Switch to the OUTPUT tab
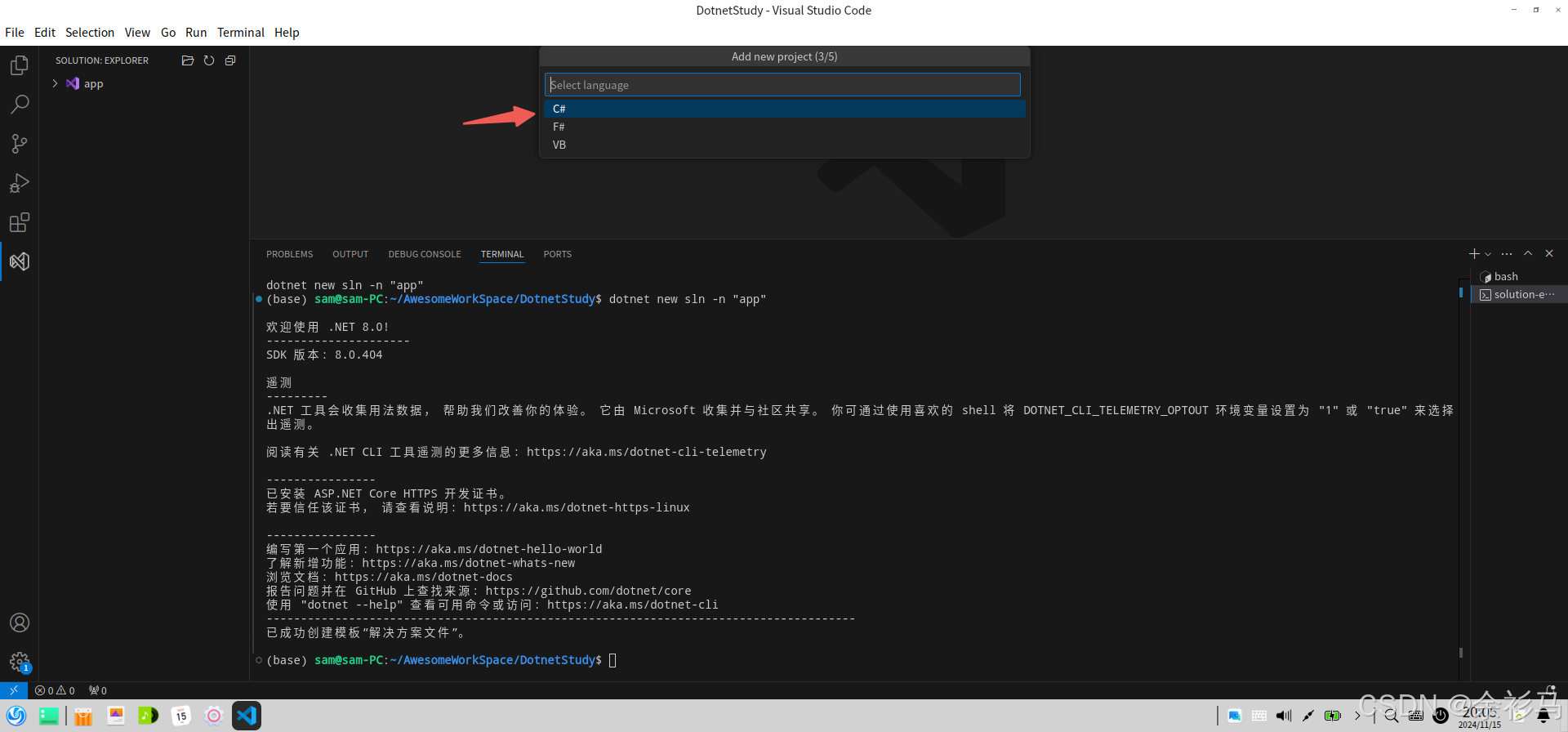Screen dimensions: 1568x732 pos(350,254)
